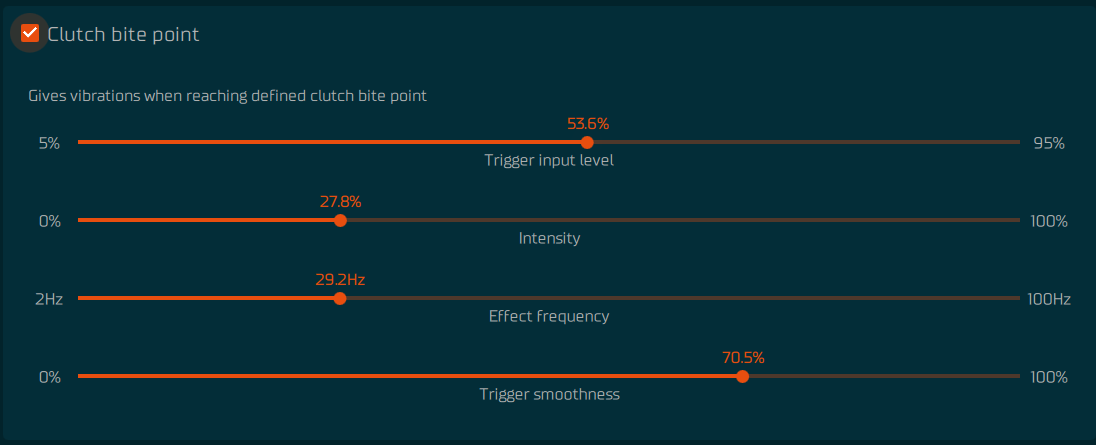Viewport: 1096px width, 445px height.
Task: Uncheck the Clutch bite point checkbox
Action: 29,33
